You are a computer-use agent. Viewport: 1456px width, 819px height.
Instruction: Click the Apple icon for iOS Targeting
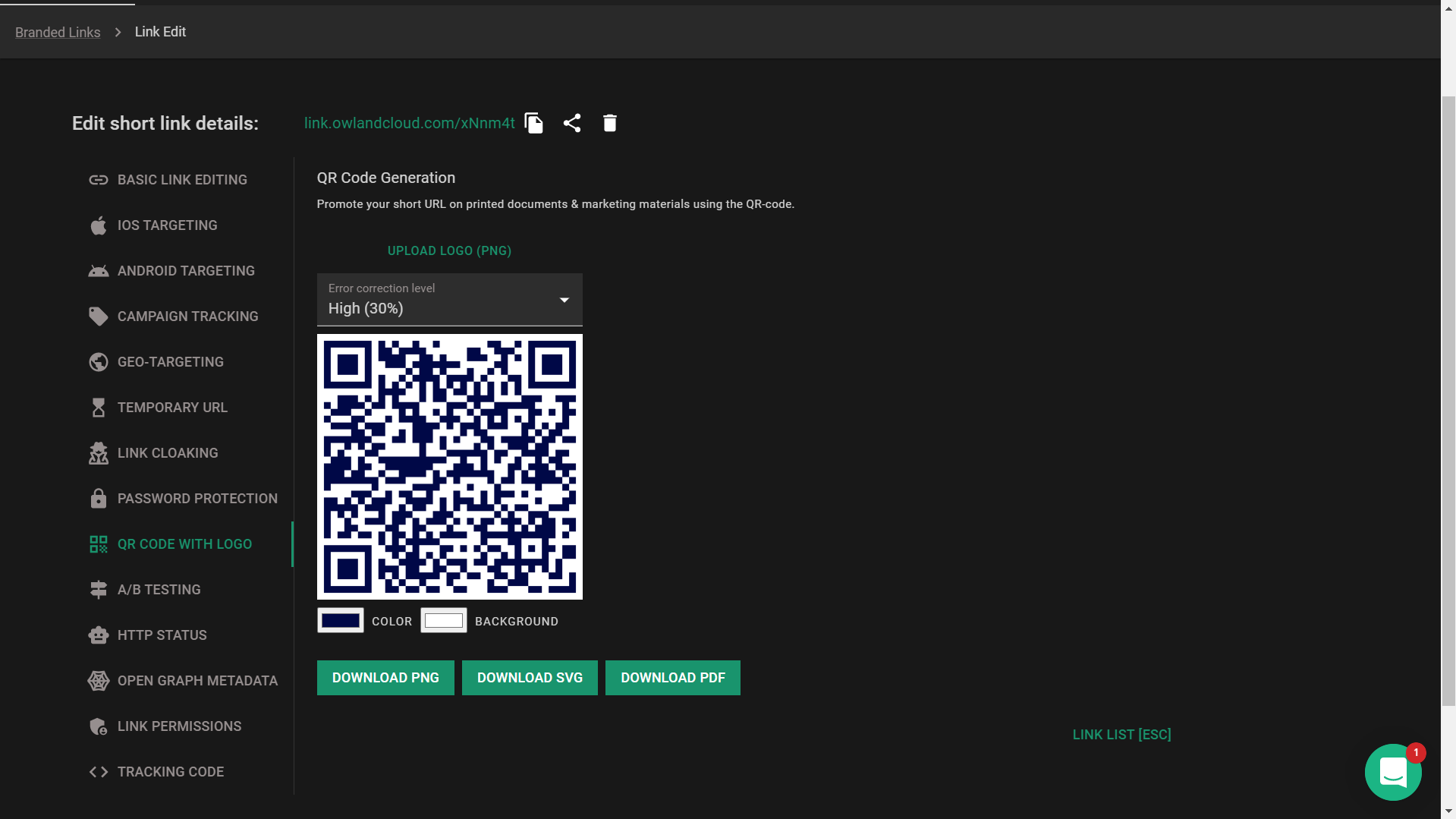point(99,225)
